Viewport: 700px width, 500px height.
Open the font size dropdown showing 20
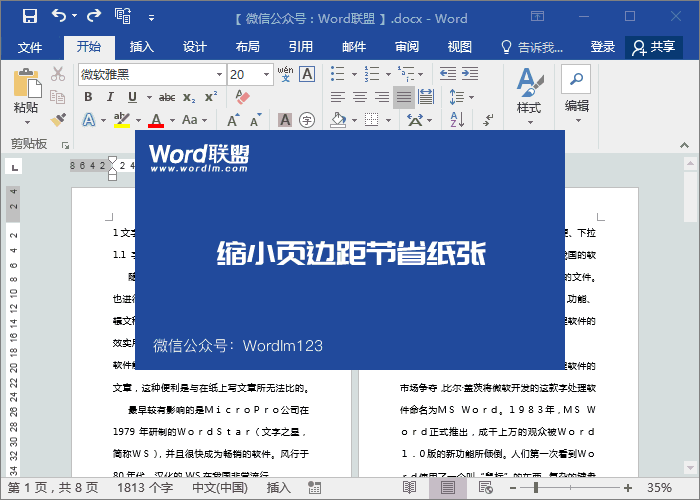[x=267, y=74]
